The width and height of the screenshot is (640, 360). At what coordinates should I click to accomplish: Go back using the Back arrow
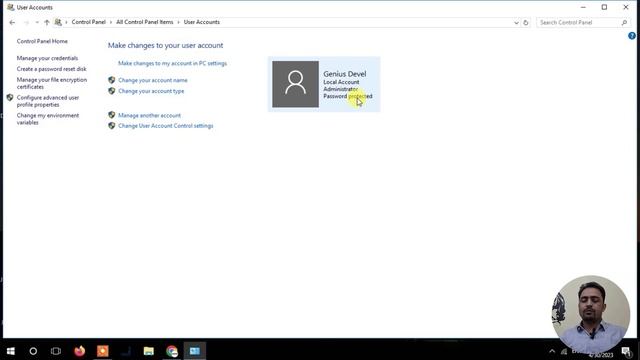coord(12,22)
